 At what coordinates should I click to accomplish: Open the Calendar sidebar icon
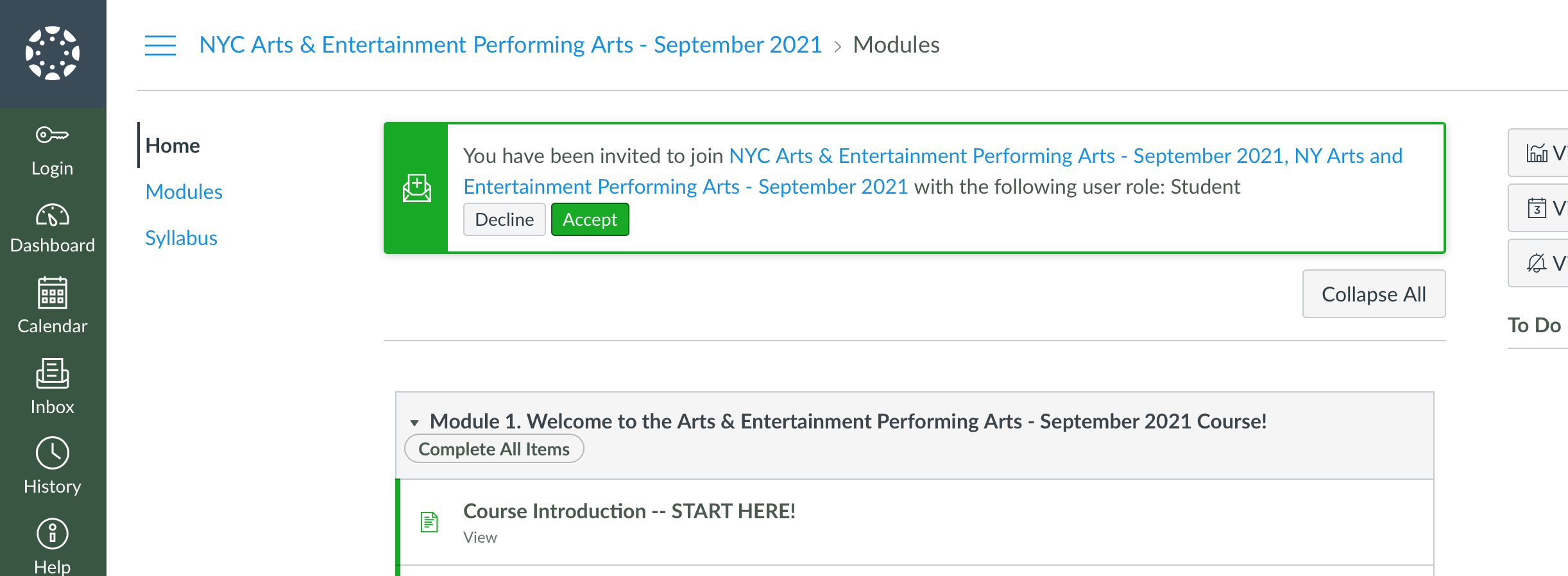point(53,292)
